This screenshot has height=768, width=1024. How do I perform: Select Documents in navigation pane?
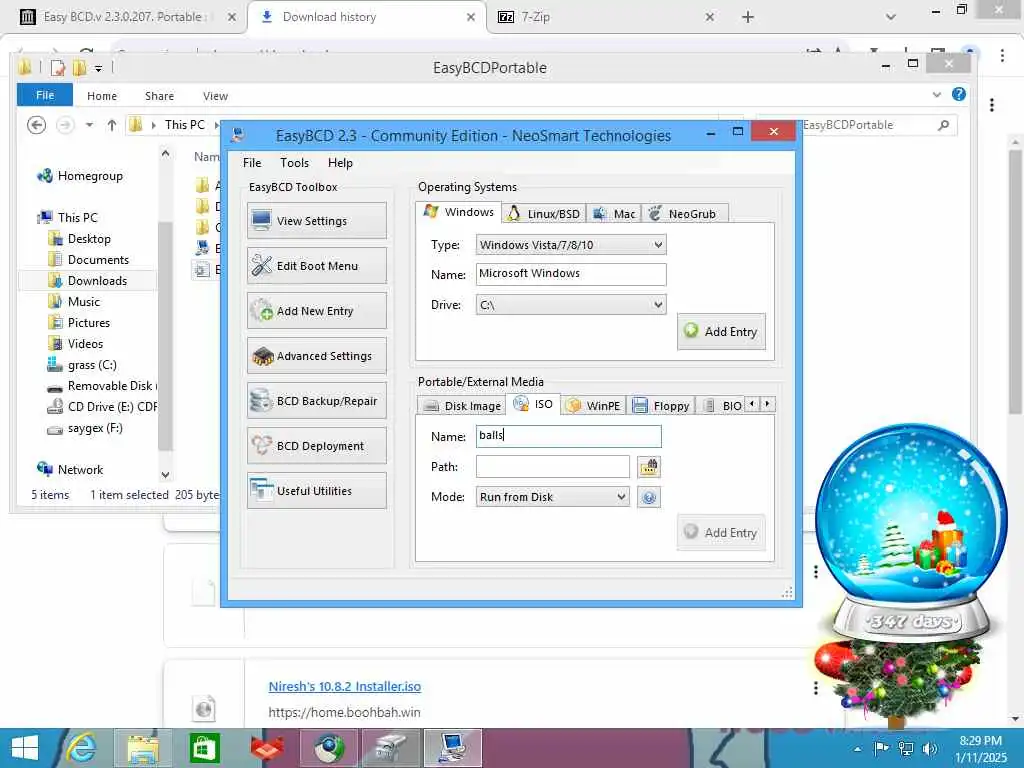click(89, 260)
